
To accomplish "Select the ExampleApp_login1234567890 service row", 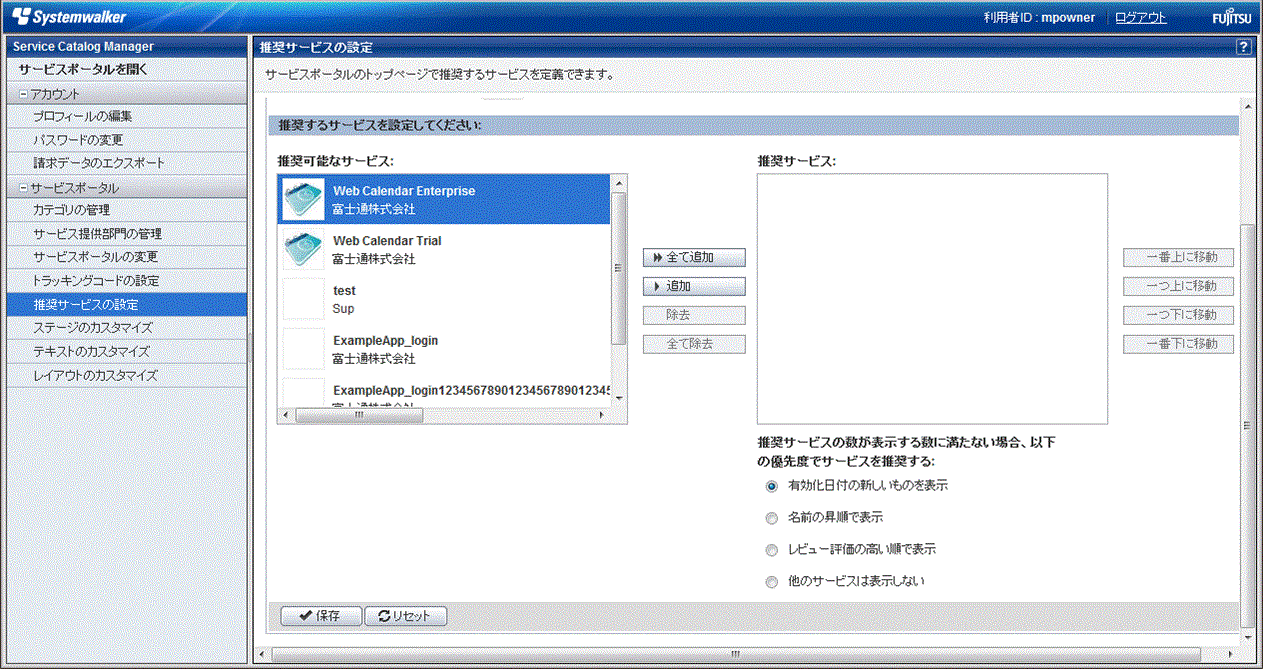I will click(444, 391).
